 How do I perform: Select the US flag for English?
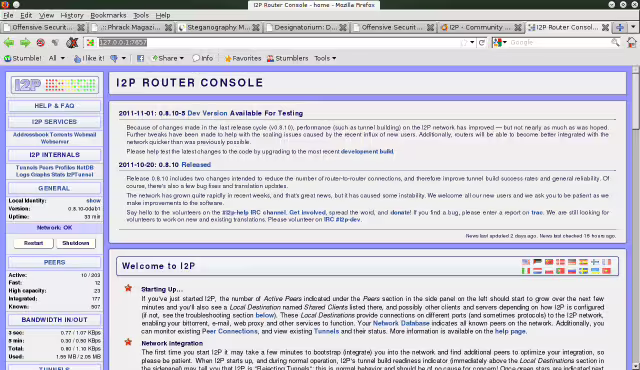[526, 262]
